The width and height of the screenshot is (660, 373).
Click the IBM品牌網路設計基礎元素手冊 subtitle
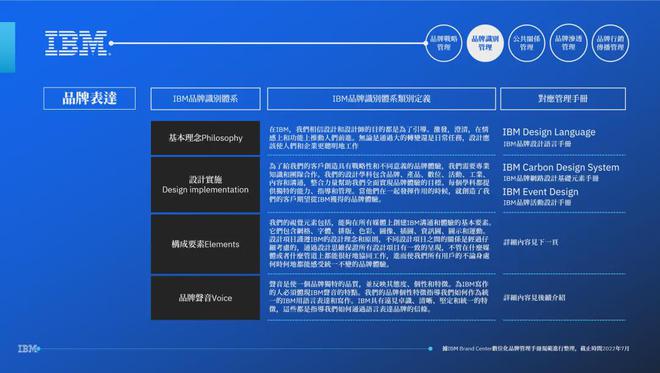click(551, 179)
